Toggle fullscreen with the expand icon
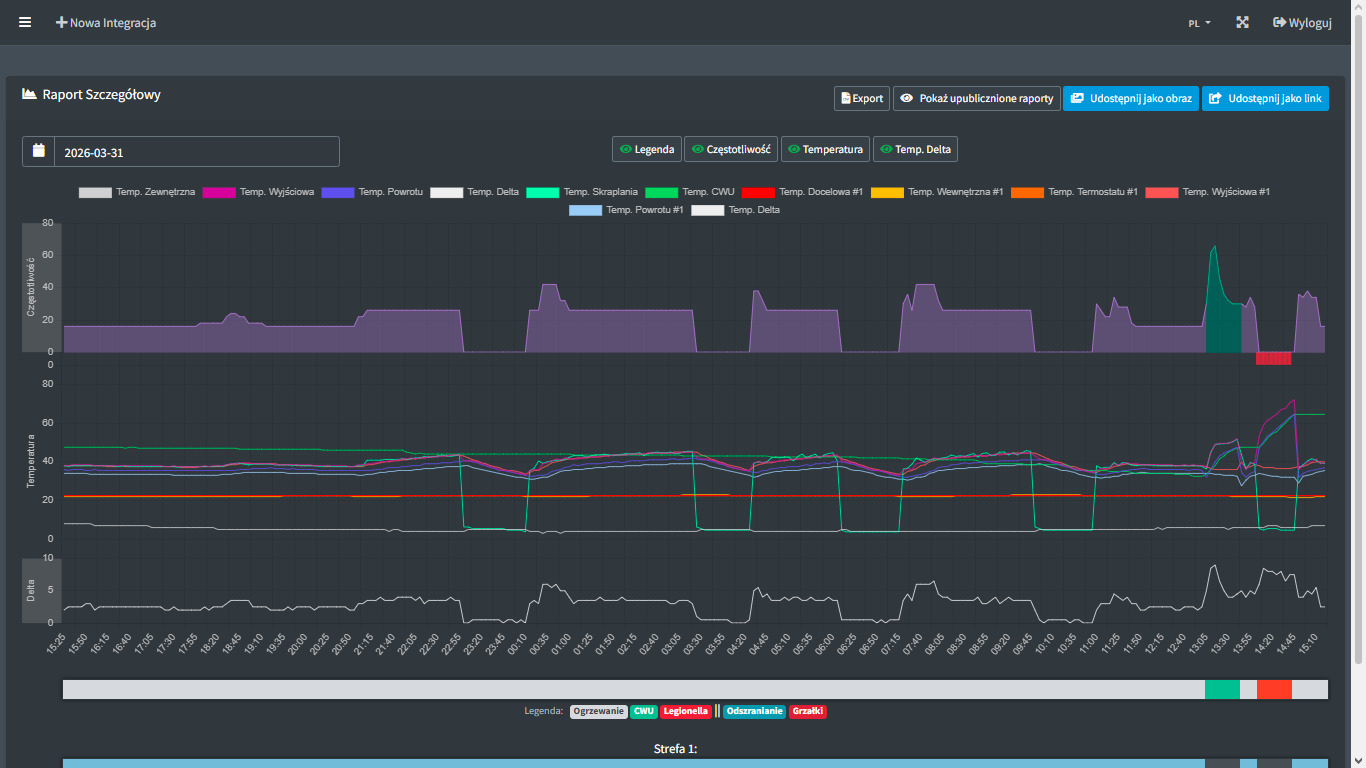 coord(1242,22)
